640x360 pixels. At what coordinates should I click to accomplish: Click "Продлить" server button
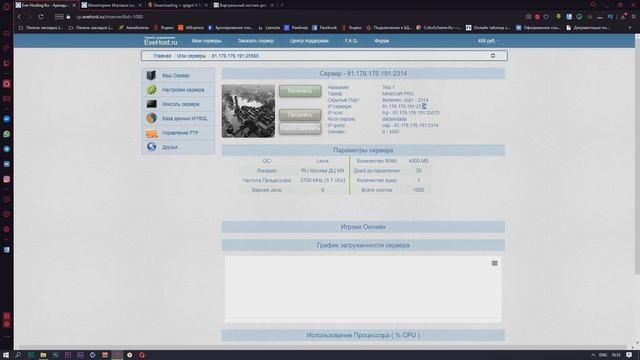click(x=300, y=115)
